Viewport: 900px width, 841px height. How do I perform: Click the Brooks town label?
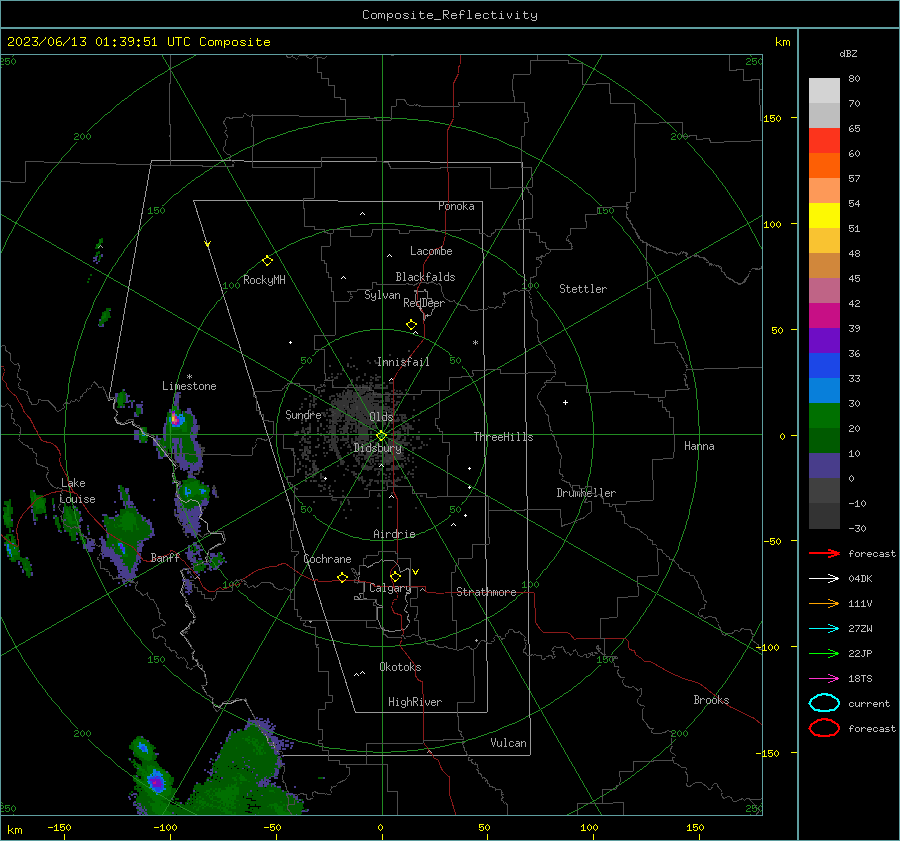click(x=711, y=700)
